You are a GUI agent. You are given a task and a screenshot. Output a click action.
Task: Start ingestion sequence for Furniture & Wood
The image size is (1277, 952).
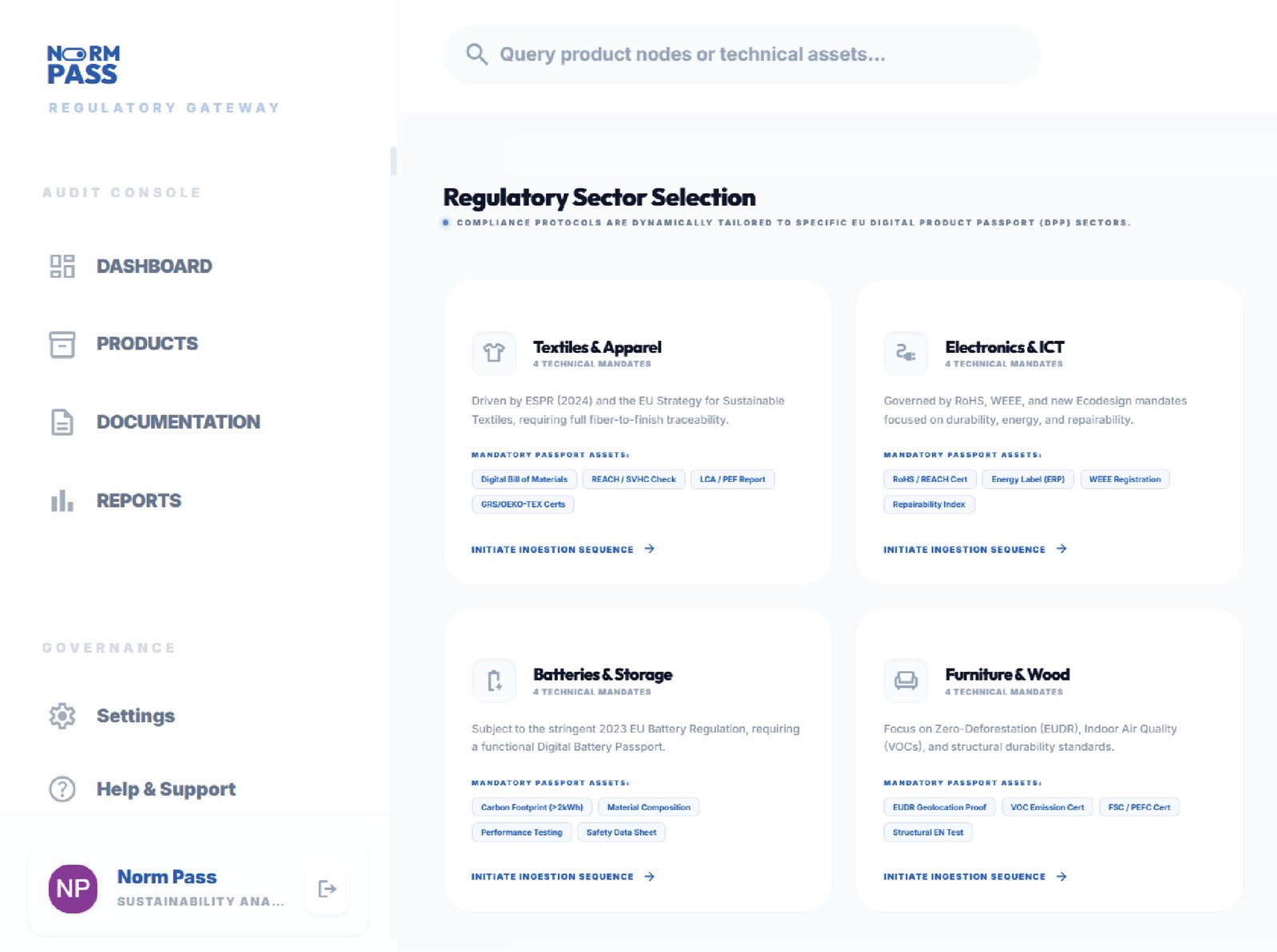click(975, 876)
